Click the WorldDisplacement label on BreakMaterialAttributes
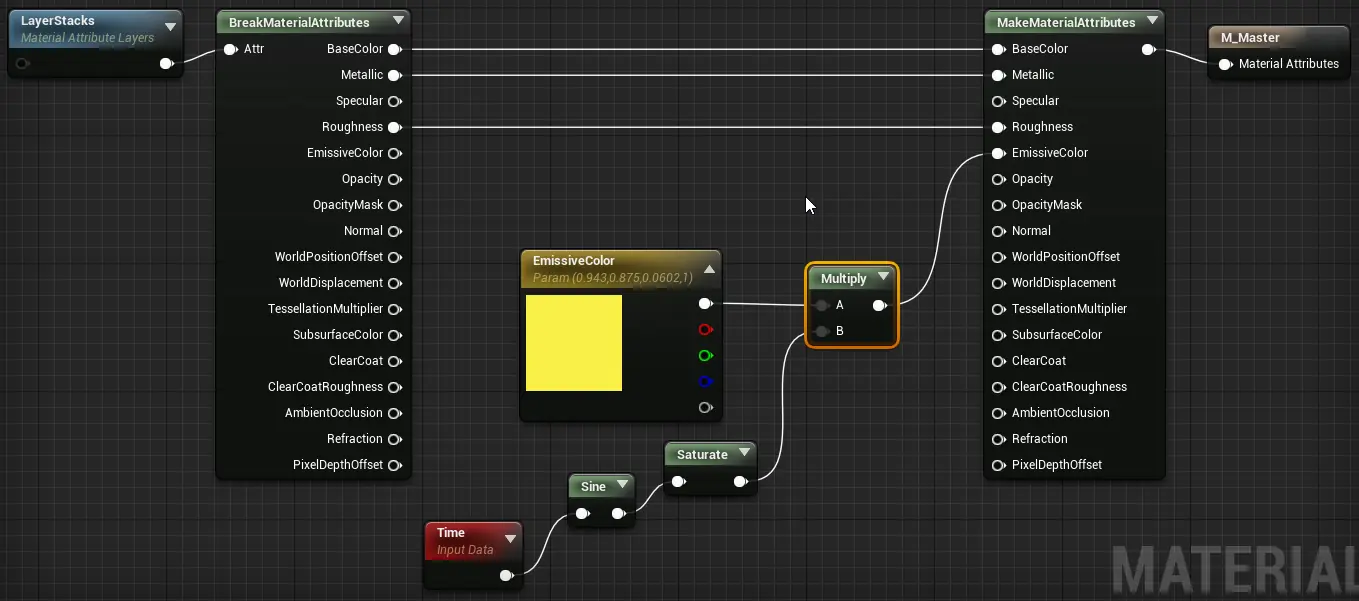The image size is (1359, 601). (331, 283)
